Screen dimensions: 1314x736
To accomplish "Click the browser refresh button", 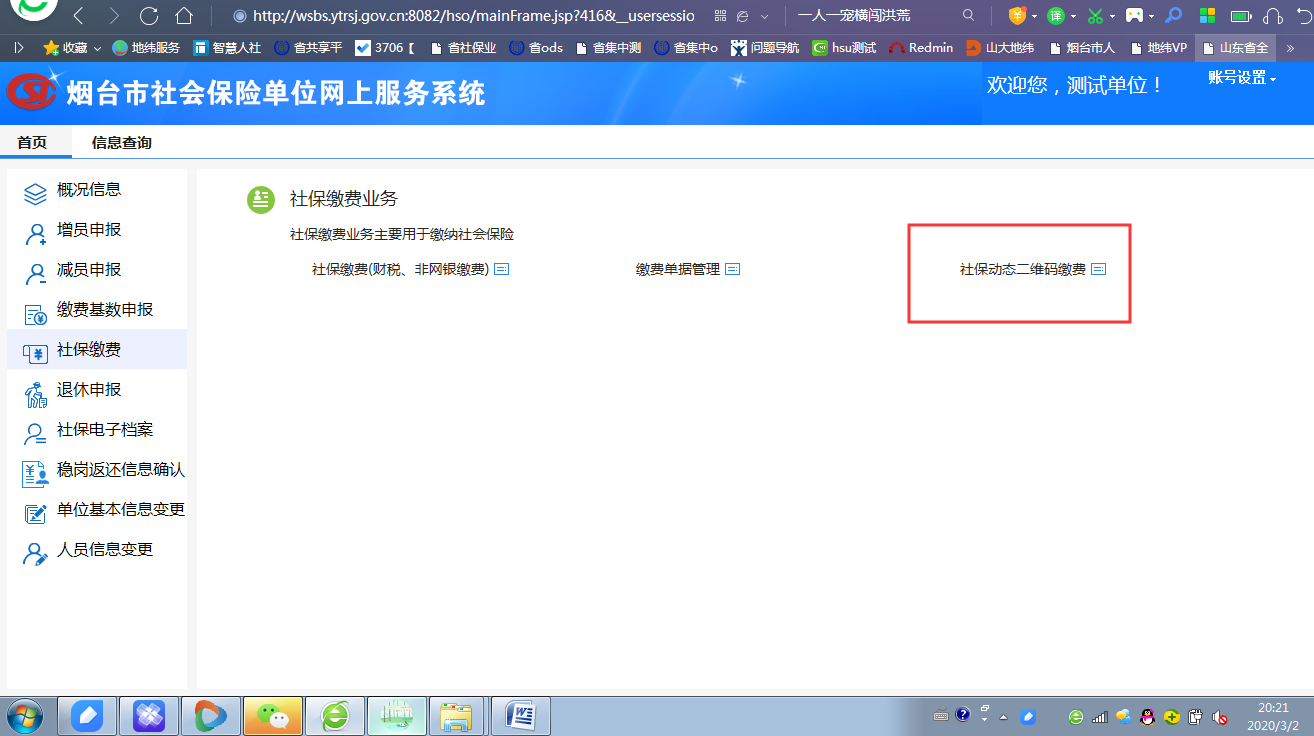I will pyautogui.click(x=149, y=16).
